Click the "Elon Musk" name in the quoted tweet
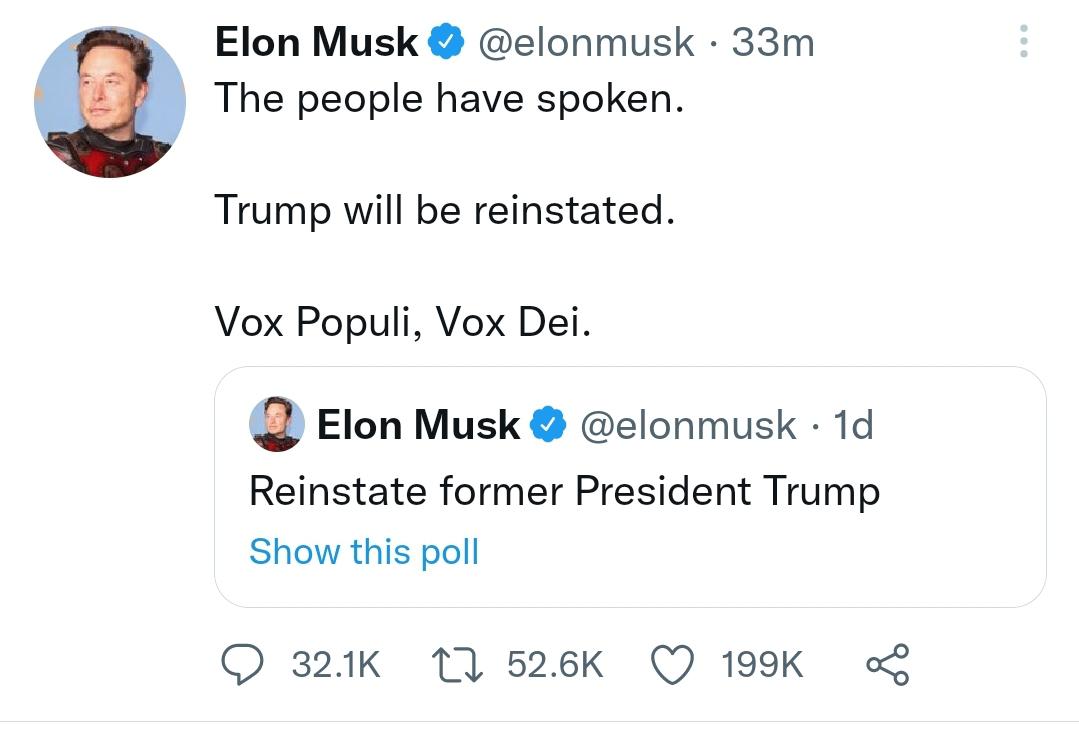Image resolution: width=1079 pixels, height=736 pixels. pos(418,425)
